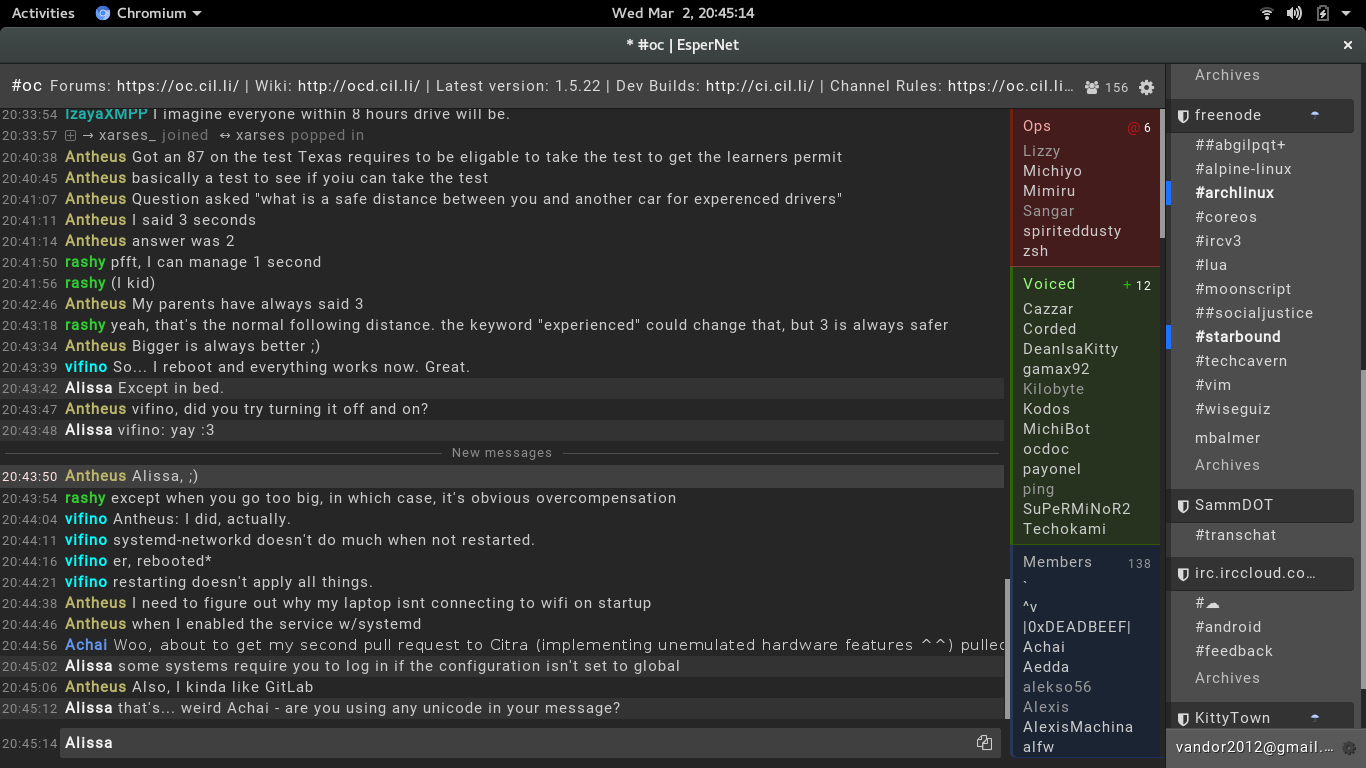Screen dimensions: 1366x768
Task: Click the member count people icon
Action: tap(1092, 87)
